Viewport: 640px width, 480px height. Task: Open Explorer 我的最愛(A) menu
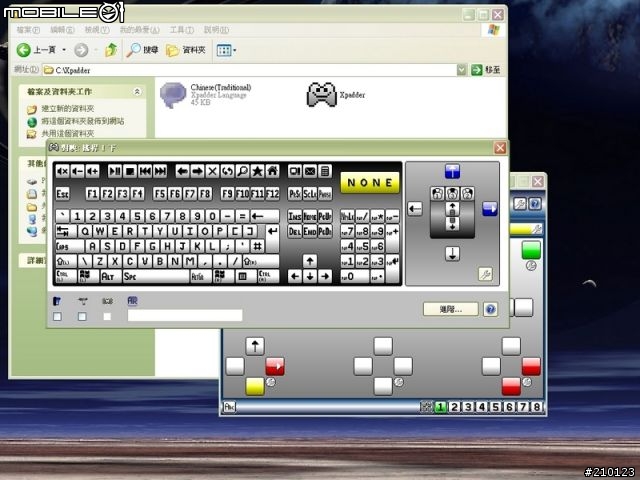(139, 30)
